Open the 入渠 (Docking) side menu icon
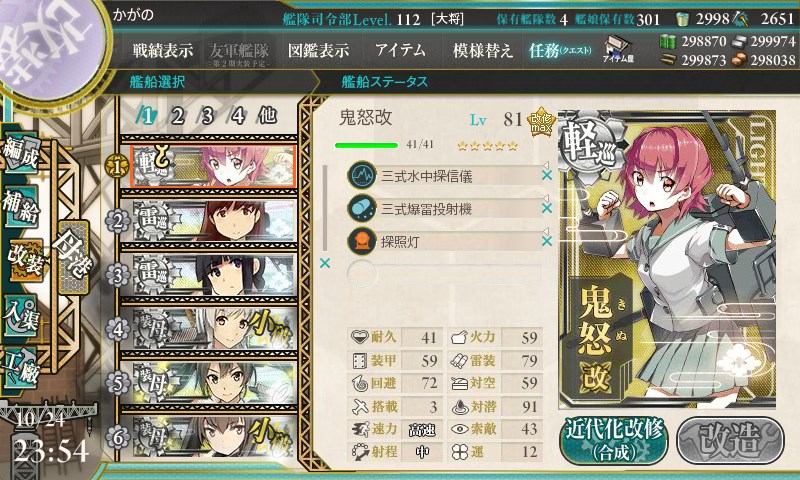800x480 pixels. tap(21, 315)
